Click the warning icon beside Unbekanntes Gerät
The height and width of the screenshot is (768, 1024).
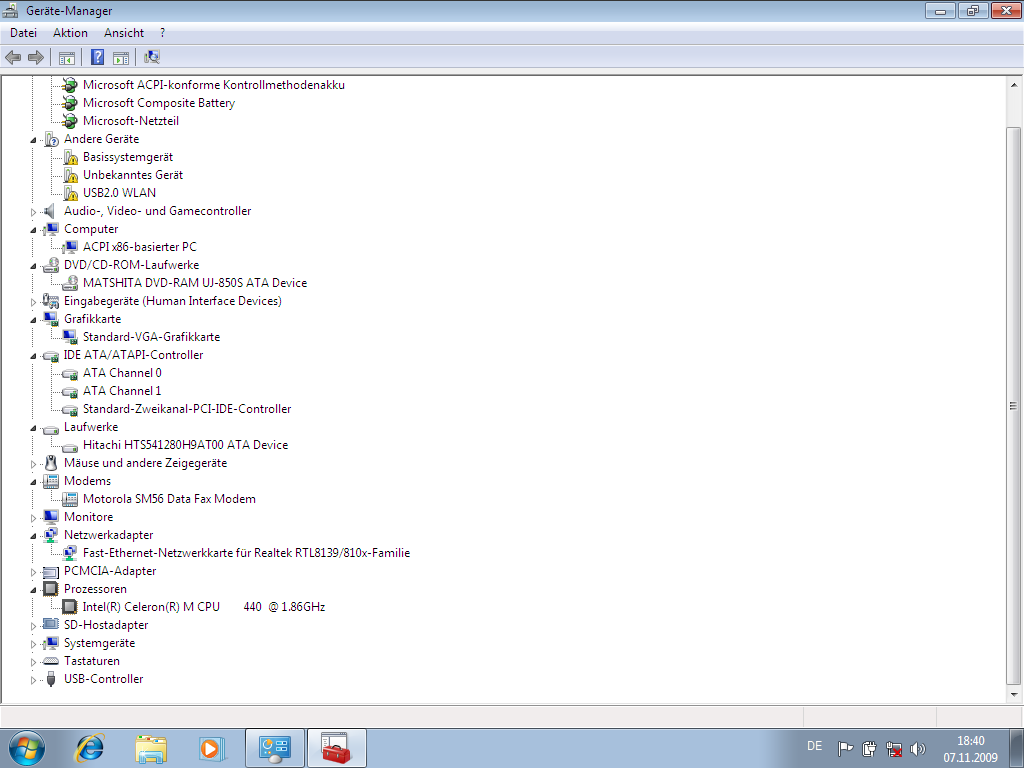click(x=71, y=175)
